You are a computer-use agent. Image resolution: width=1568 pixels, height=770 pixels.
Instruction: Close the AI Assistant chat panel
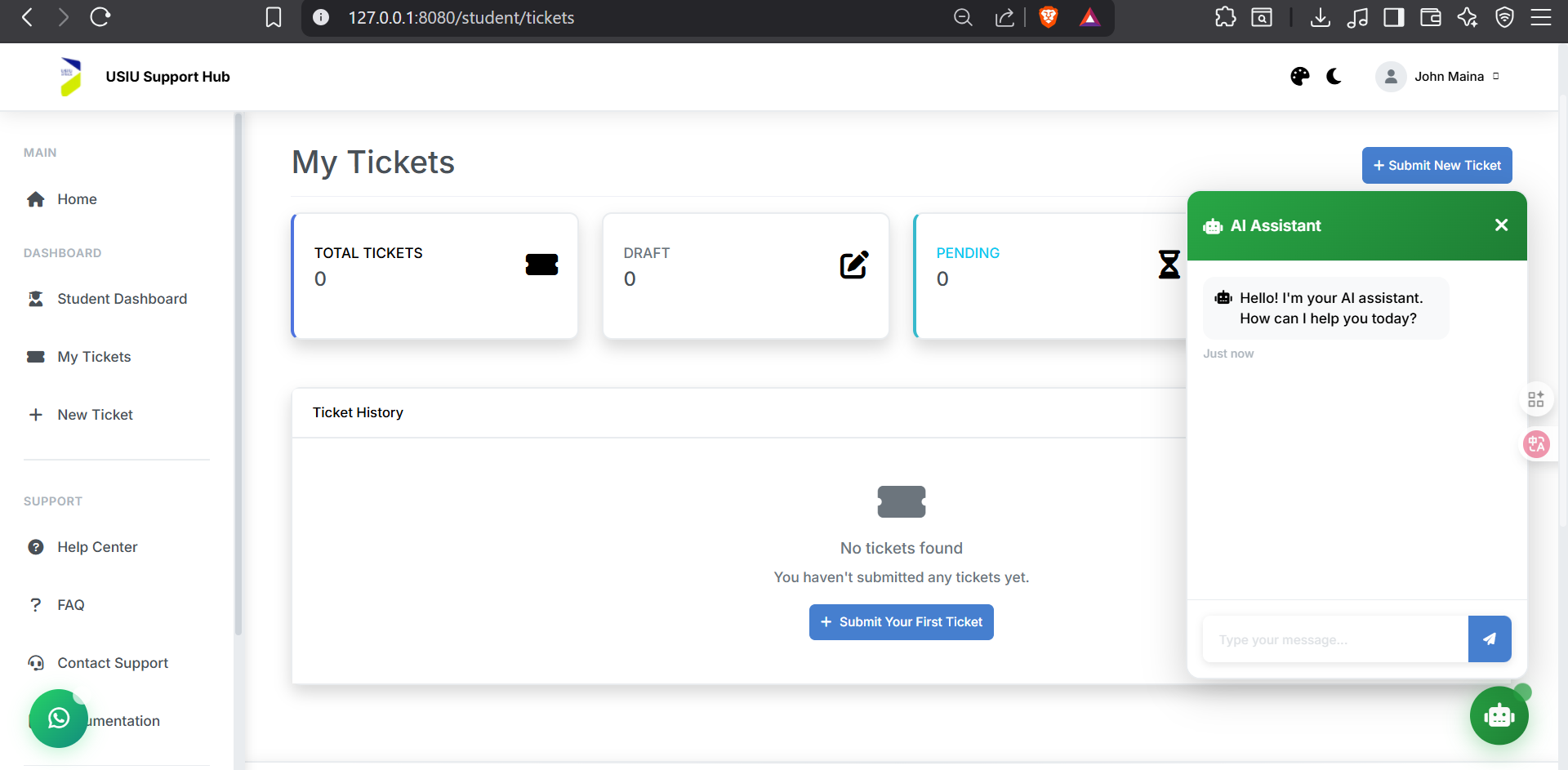point(1501,225)
